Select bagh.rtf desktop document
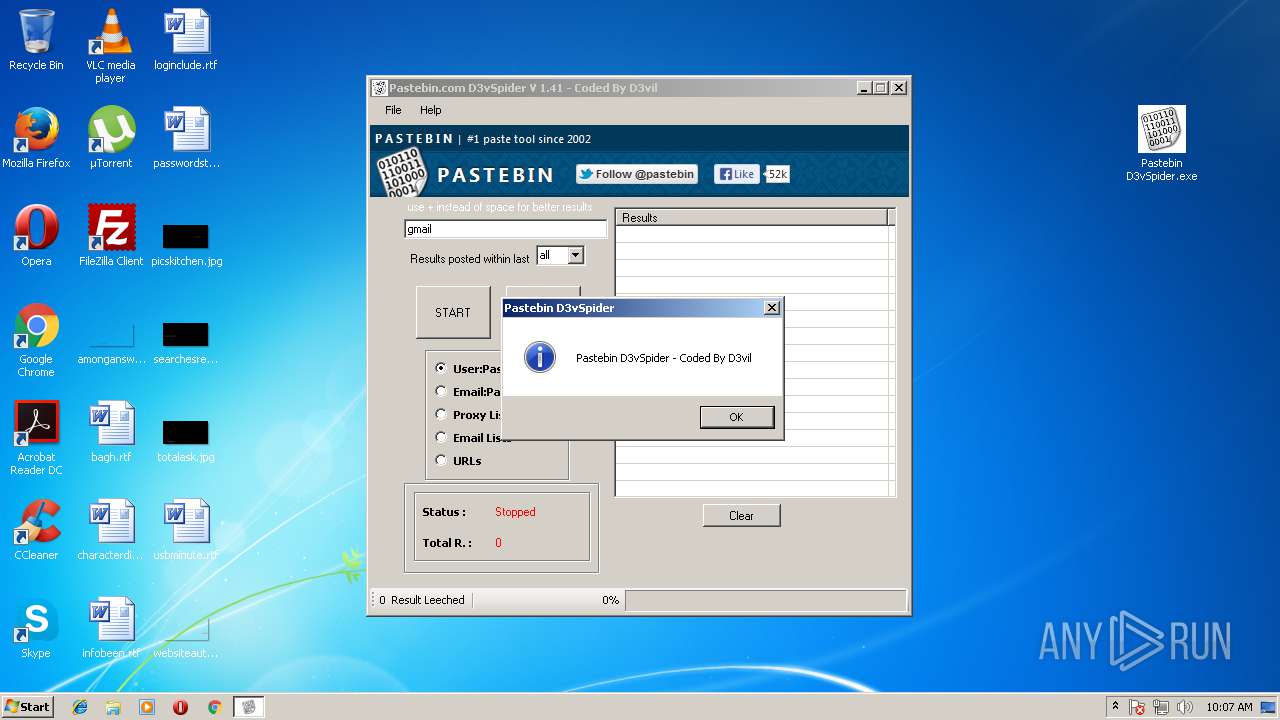The image size is (1280, 720). [110, 432]
